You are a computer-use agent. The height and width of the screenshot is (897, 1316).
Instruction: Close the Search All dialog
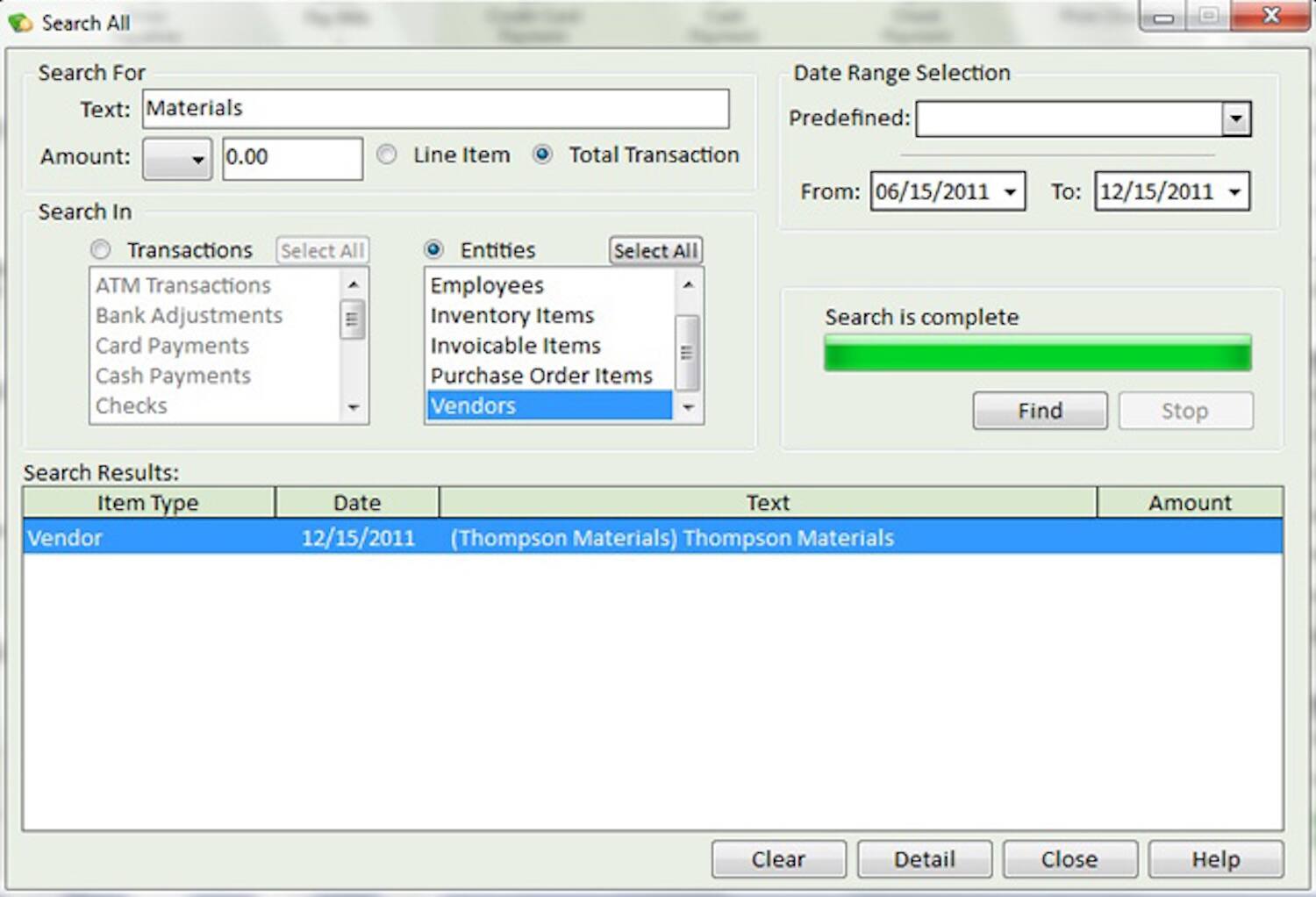pos(1069,858)
